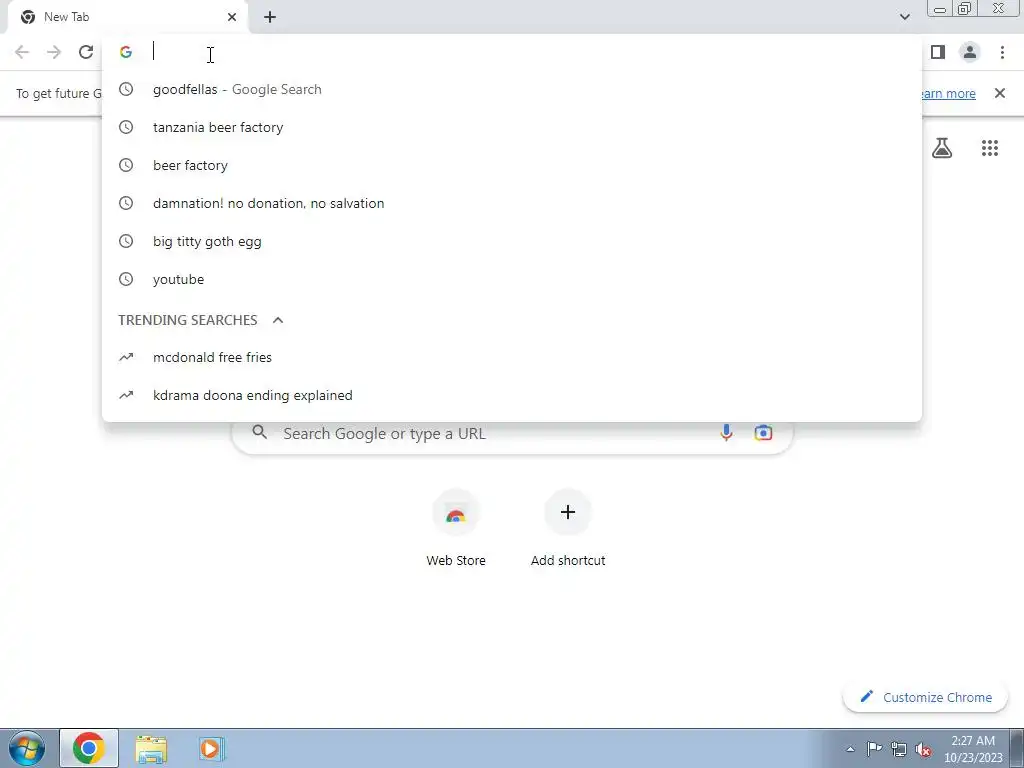Screen dimensions: 1024x768
Task: Close the New Tab tab
Action: 232,17
